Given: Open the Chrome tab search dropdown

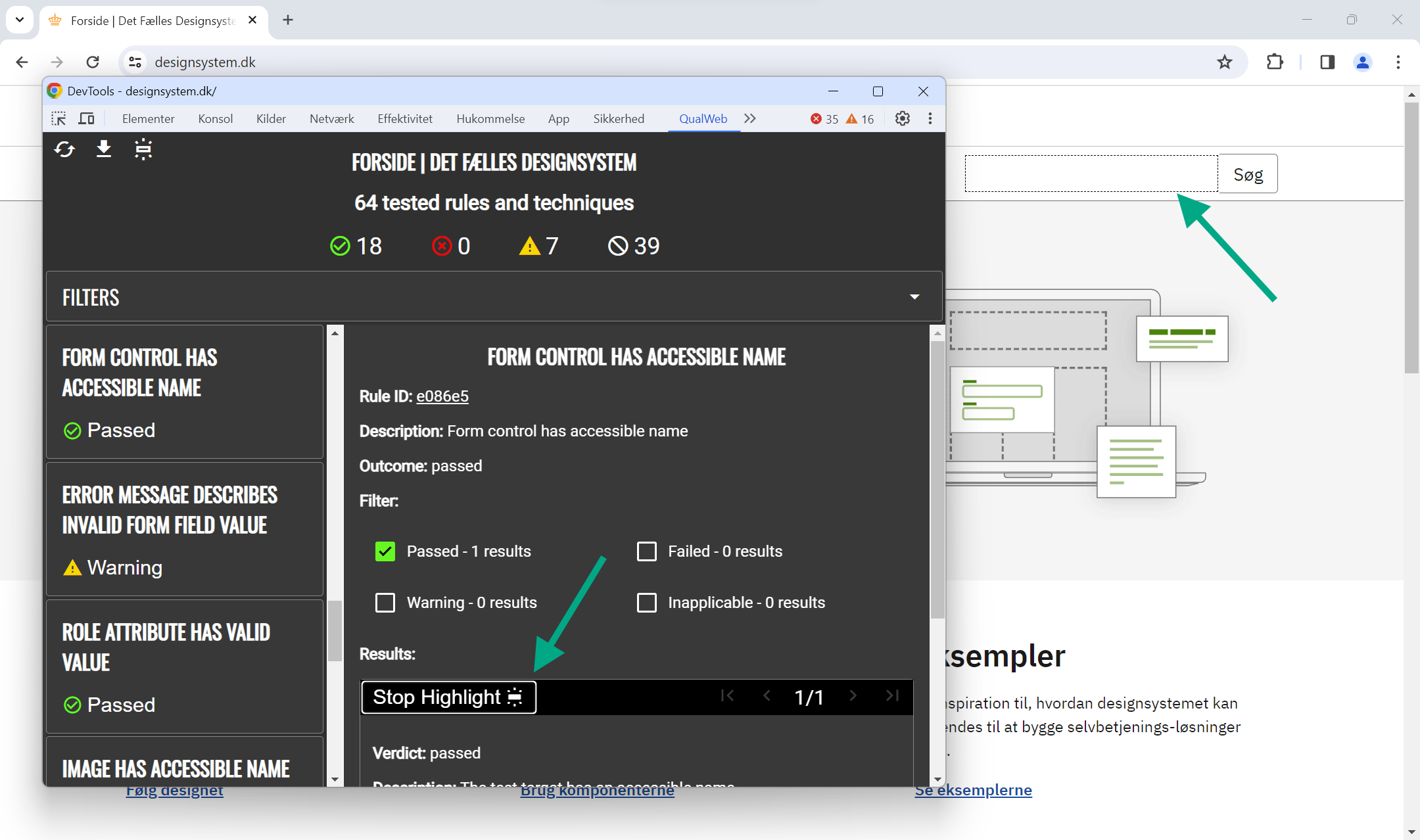Looking at the screenshot, I should 20,20.
